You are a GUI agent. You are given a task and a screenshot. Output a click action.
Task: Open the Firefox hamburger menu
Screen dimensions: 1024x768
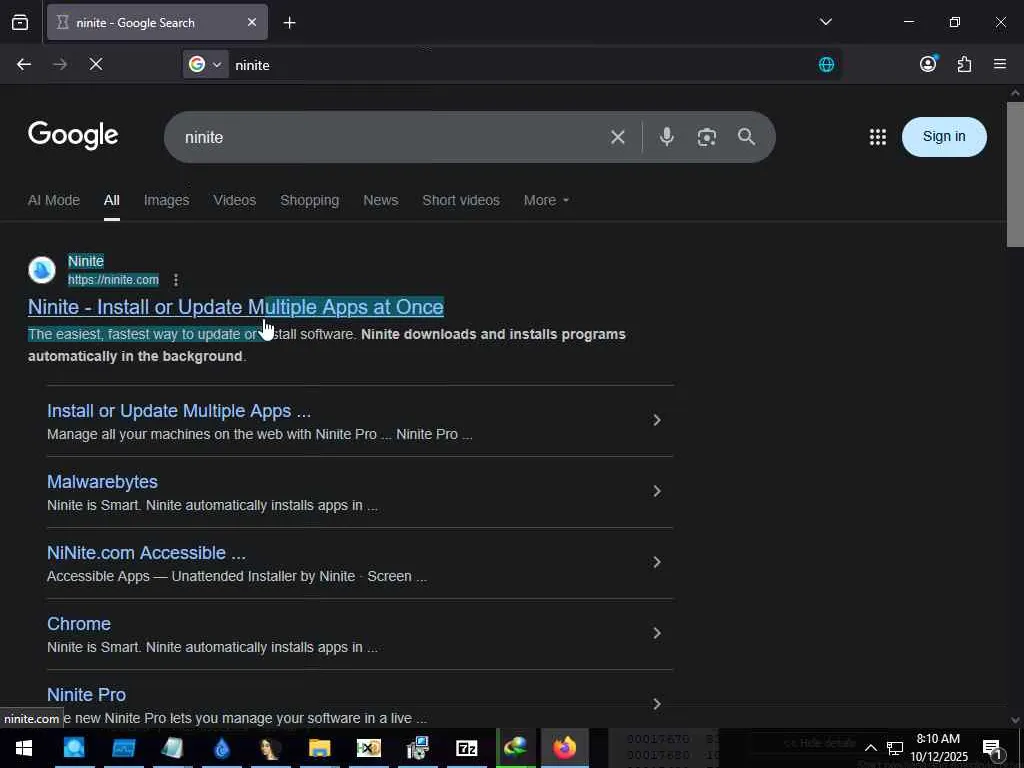(x=1000, y=64)
